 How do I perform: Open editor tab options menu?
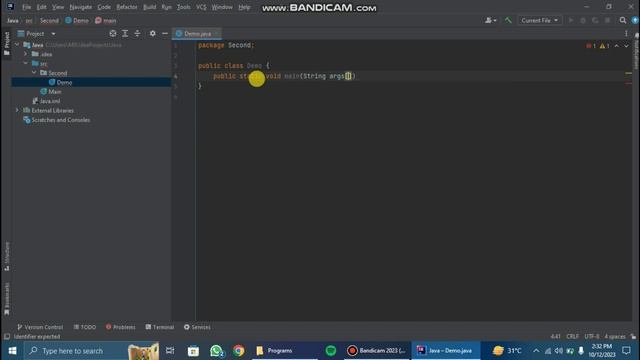(x=626, y=33)
